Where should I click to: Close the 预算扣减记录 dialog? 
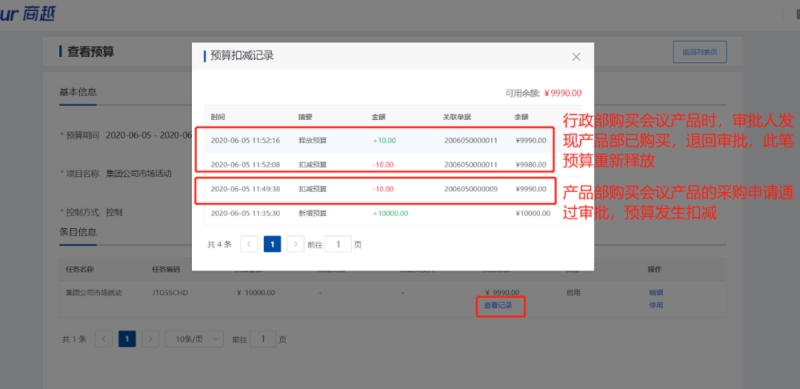576,57
